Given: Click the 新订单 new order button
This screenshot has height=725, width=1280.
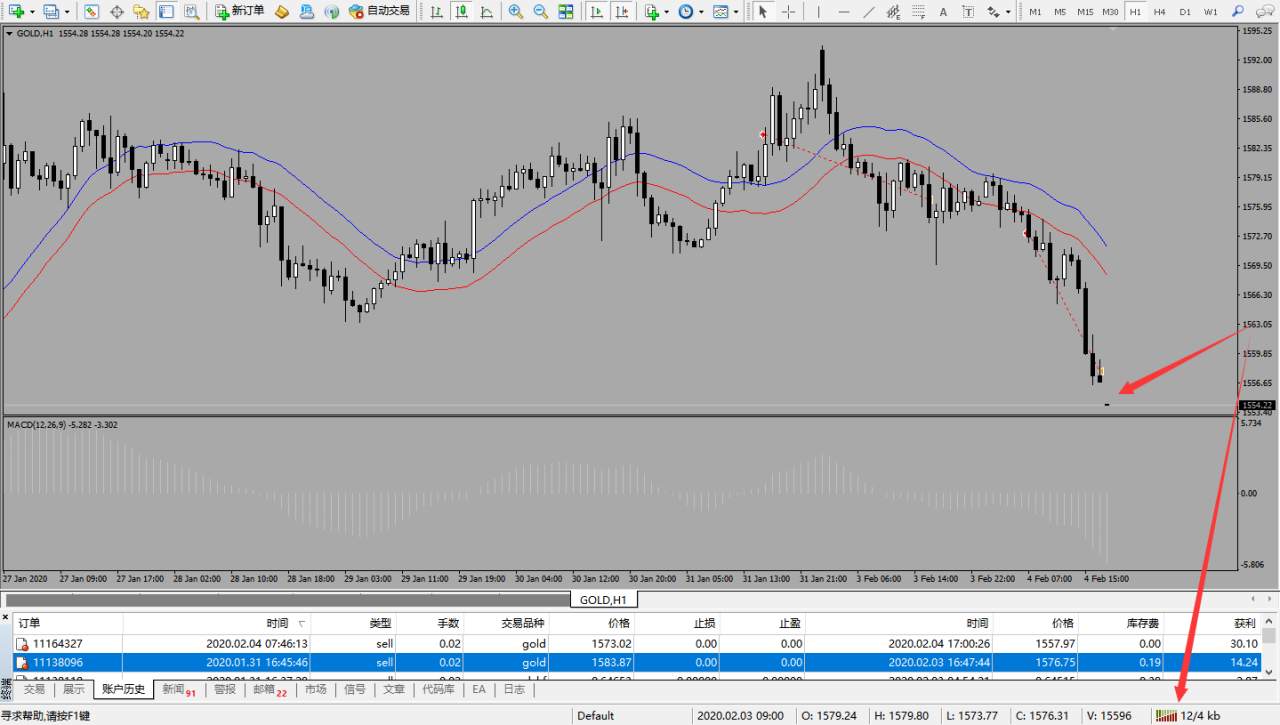Looking at the screenshot, I should [240, 11].
